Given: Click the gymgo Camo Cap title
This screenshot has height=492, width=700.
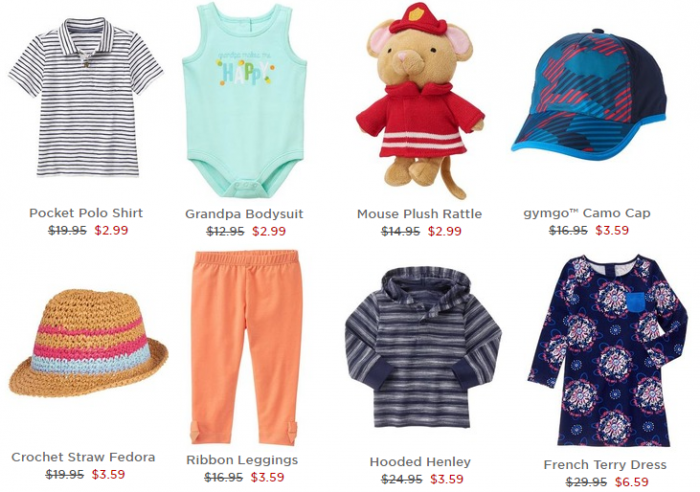Looking at the screenshot, I should coord(587,213).
